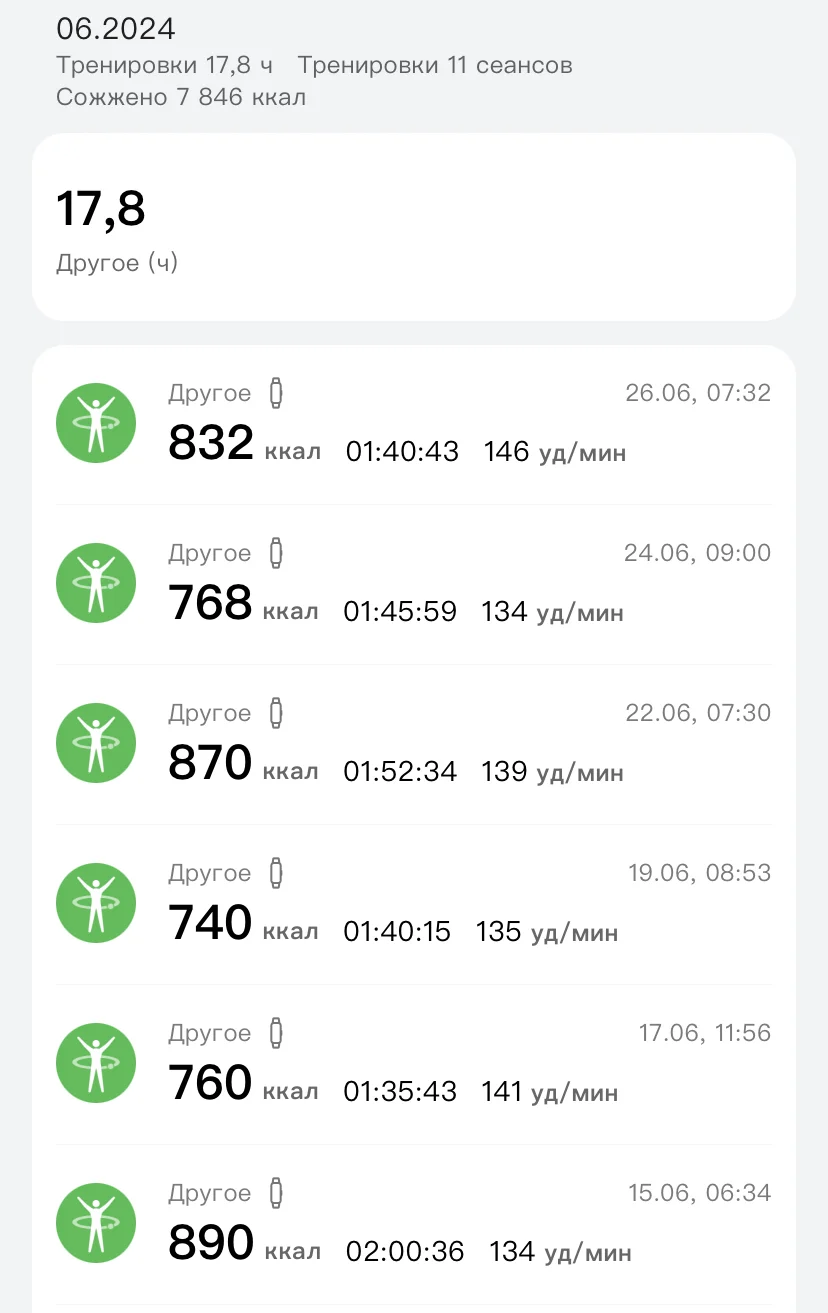828x1313 pixels.
Task: Tap the Сожжено 7 846 ккал summary text
Action: click(x=181, y=97)
